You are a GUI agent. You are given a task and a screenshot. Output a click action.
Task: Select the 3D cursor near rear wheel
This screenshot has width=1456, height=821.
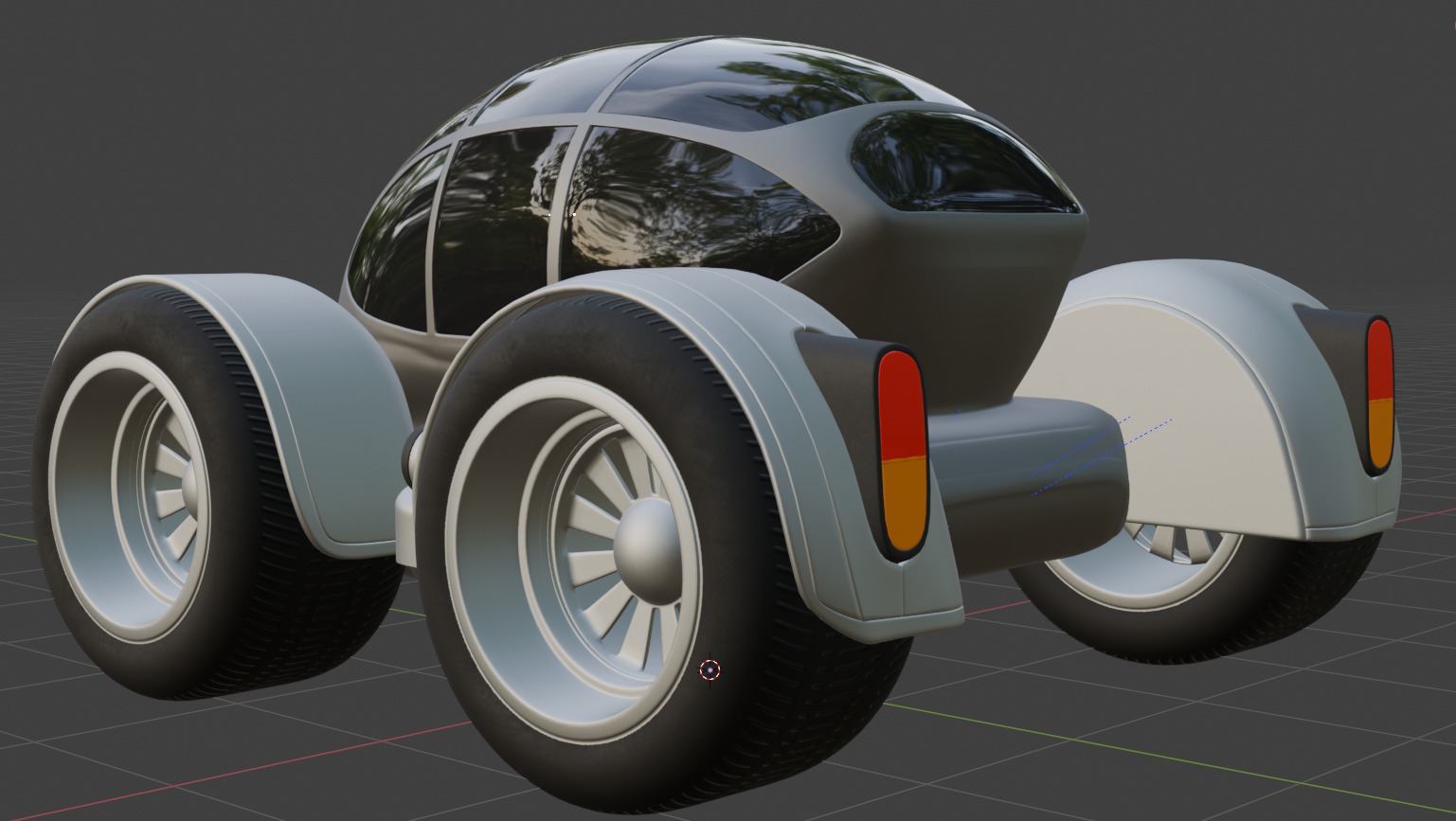coord(710,670)
